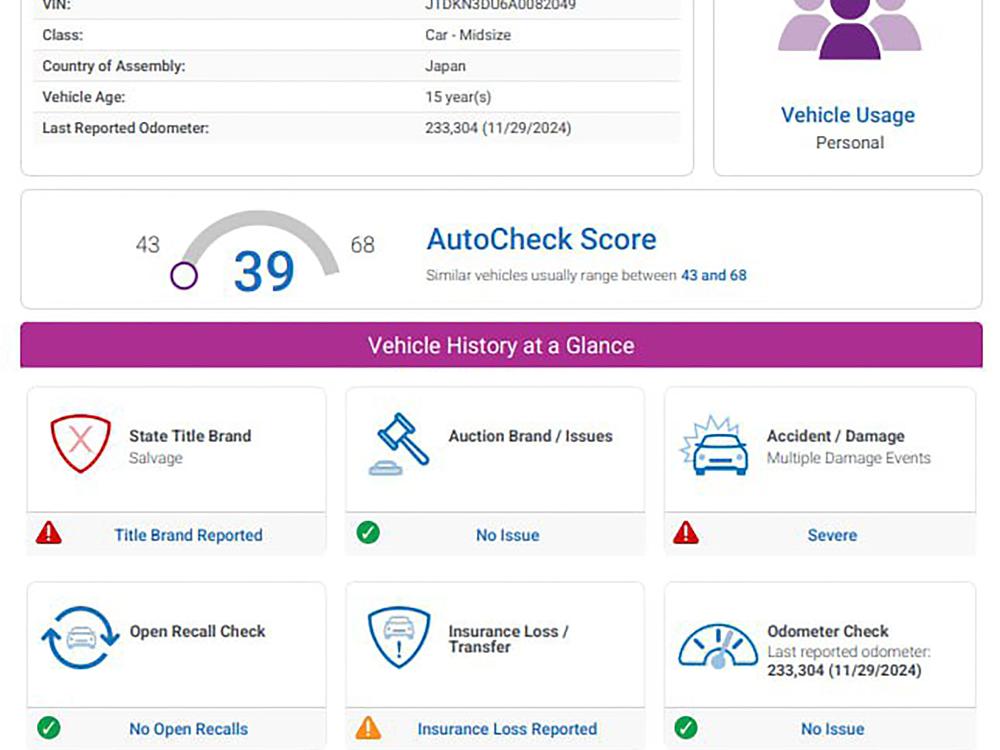Open the Title Brand Reported link
Screen dimensions: 1000x750
tap(188, 535)
